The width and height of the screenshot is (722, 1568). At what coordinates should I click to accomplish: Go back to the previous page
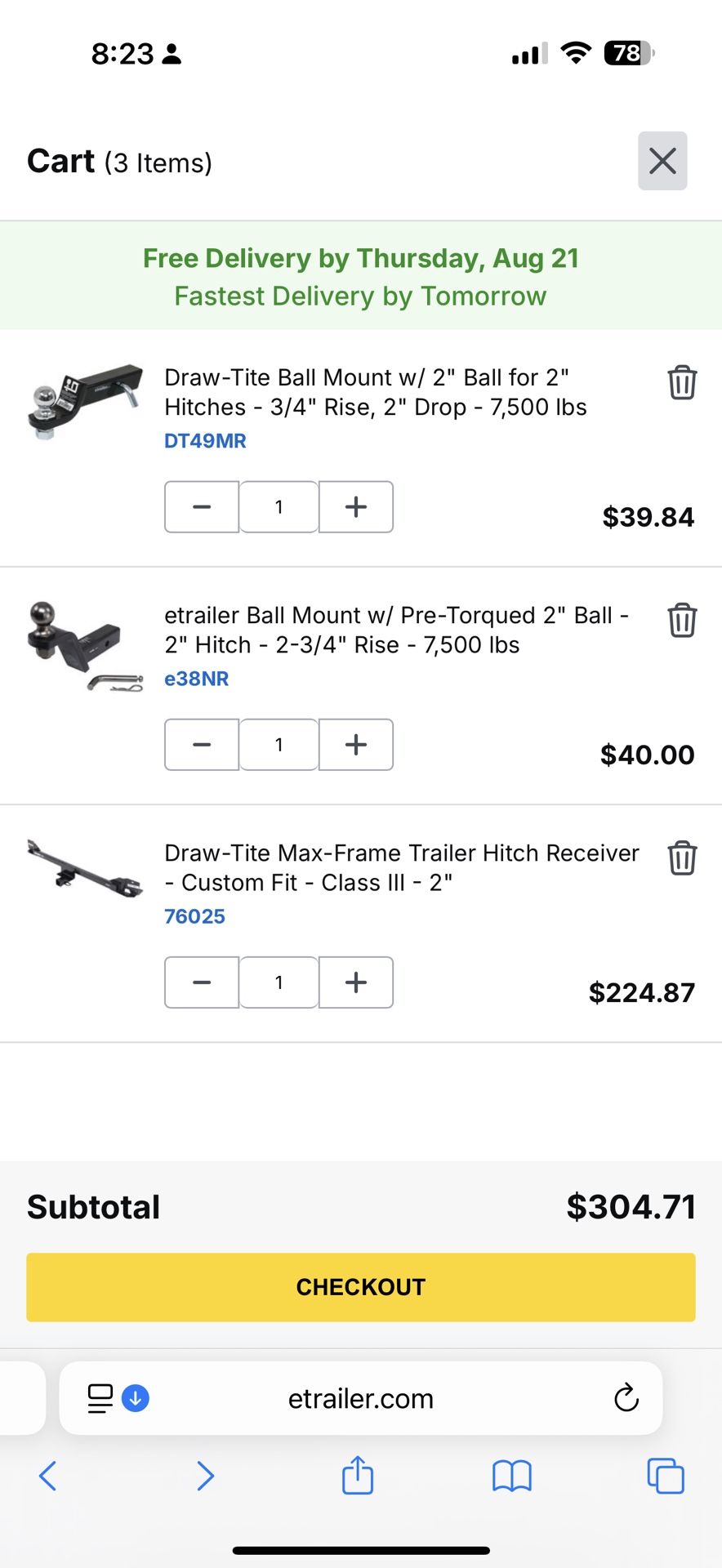point(48,1476)
